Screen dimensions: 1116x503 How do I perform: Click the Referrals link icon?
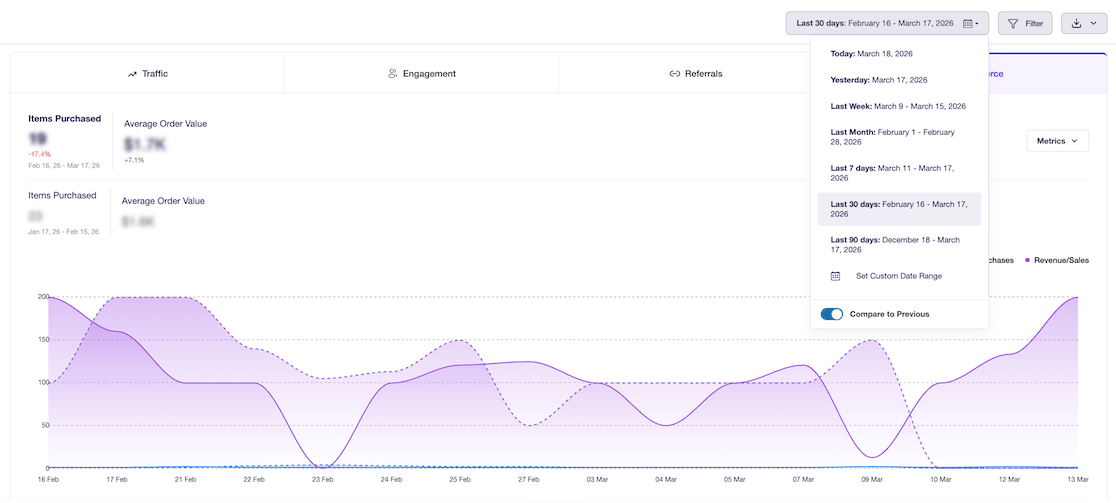pos(675,73)
